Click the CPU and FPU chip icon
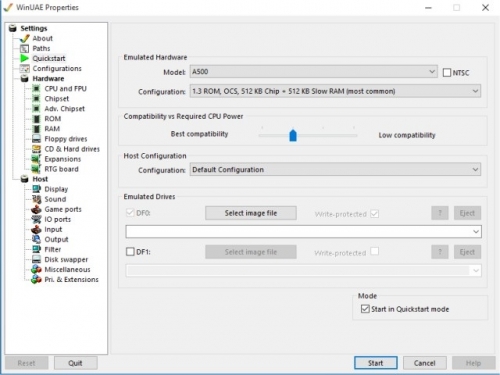The width and height of the screenshot is (500, 375). click(36, 89)
